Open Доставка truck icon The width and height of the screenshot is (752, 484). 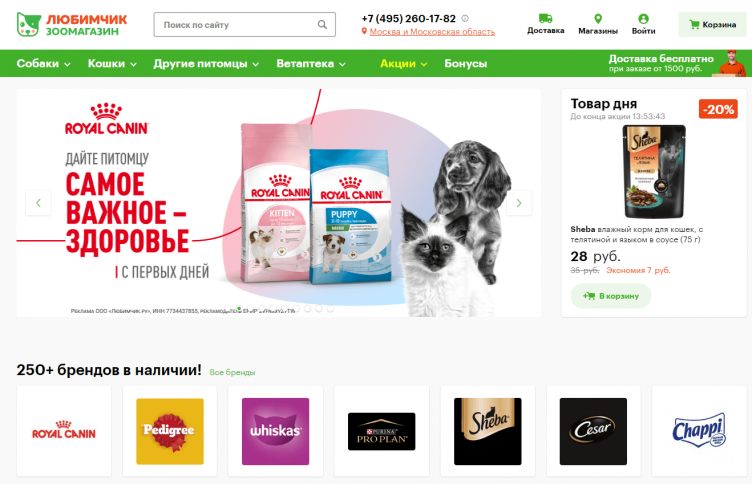click(x=545, y=19)
